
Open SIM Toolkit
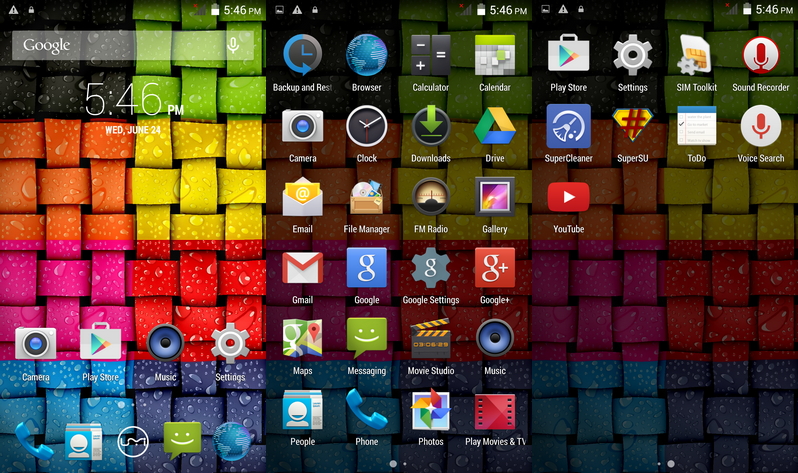pyautogui.click(x=696, y=55)
